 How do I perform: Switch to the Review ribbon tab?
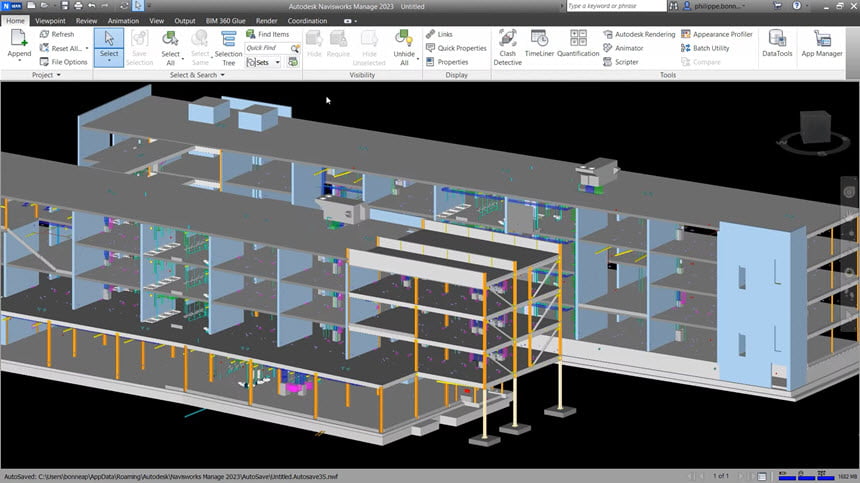click(86, 21)
